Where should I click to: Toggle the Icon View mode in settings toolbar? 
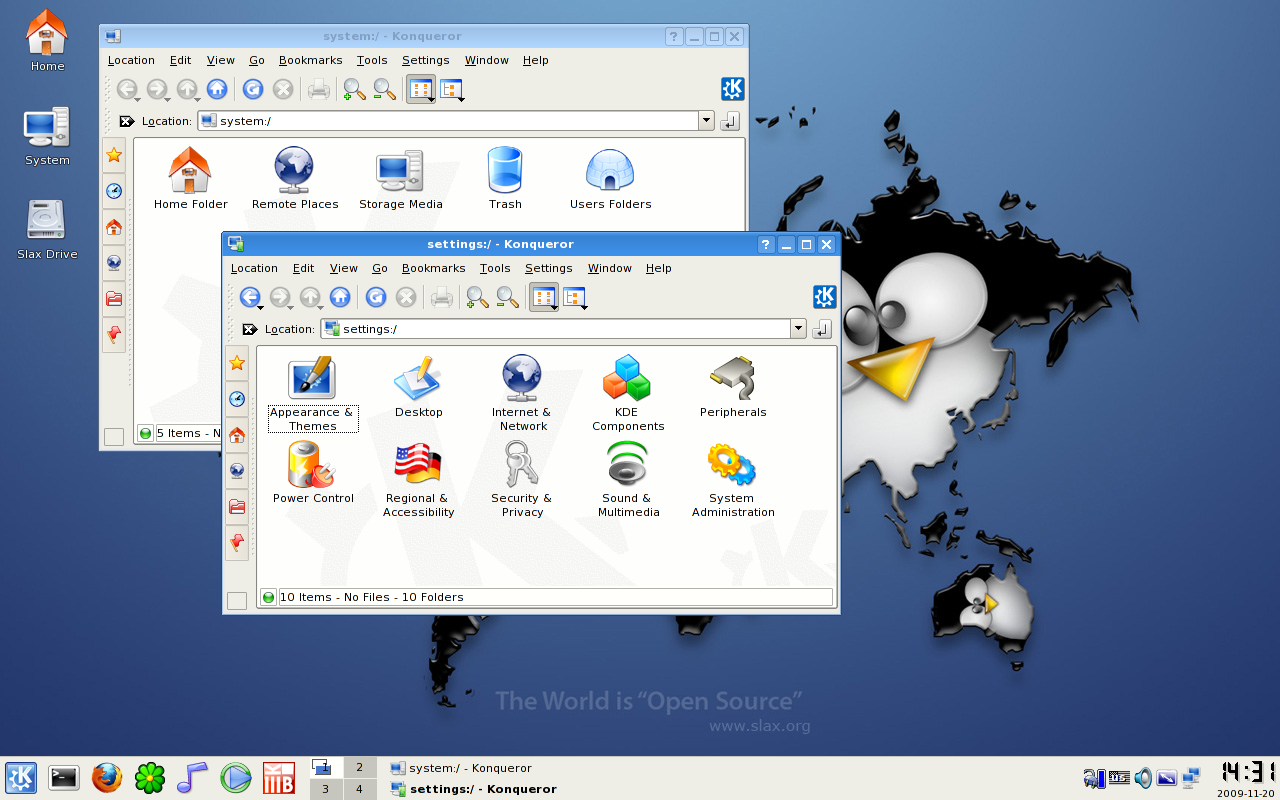click(x=543, y=297)
